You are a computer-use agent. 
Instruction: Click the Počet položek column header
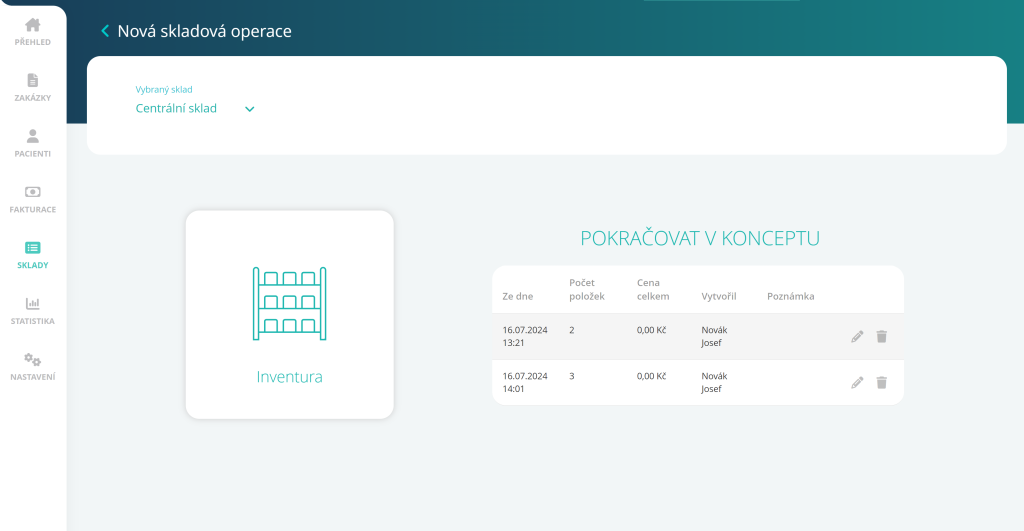(586, 289)
